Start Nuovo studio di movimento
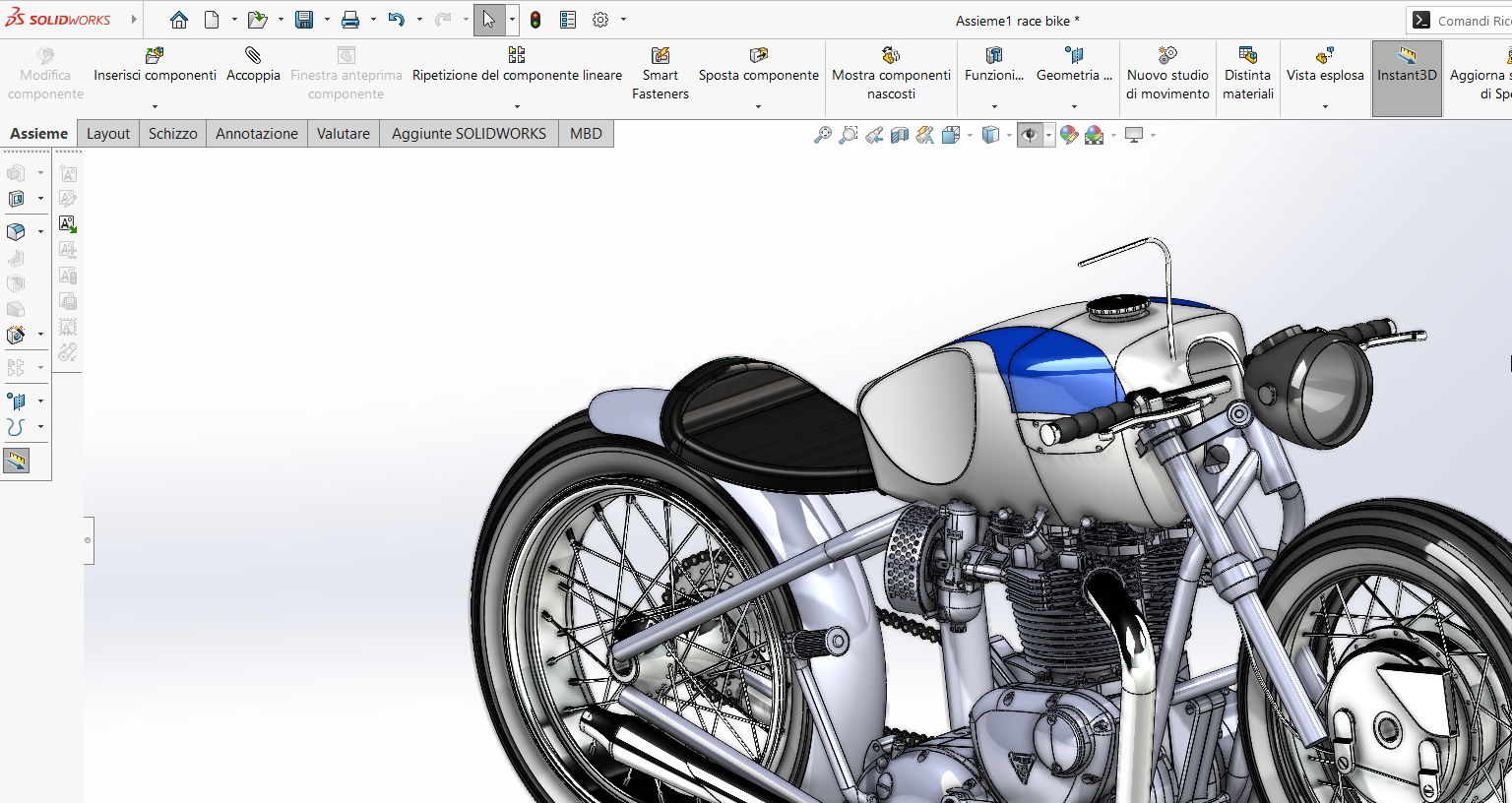The width and height of the screenshot is (1512, 803). tap(1167, 73)
